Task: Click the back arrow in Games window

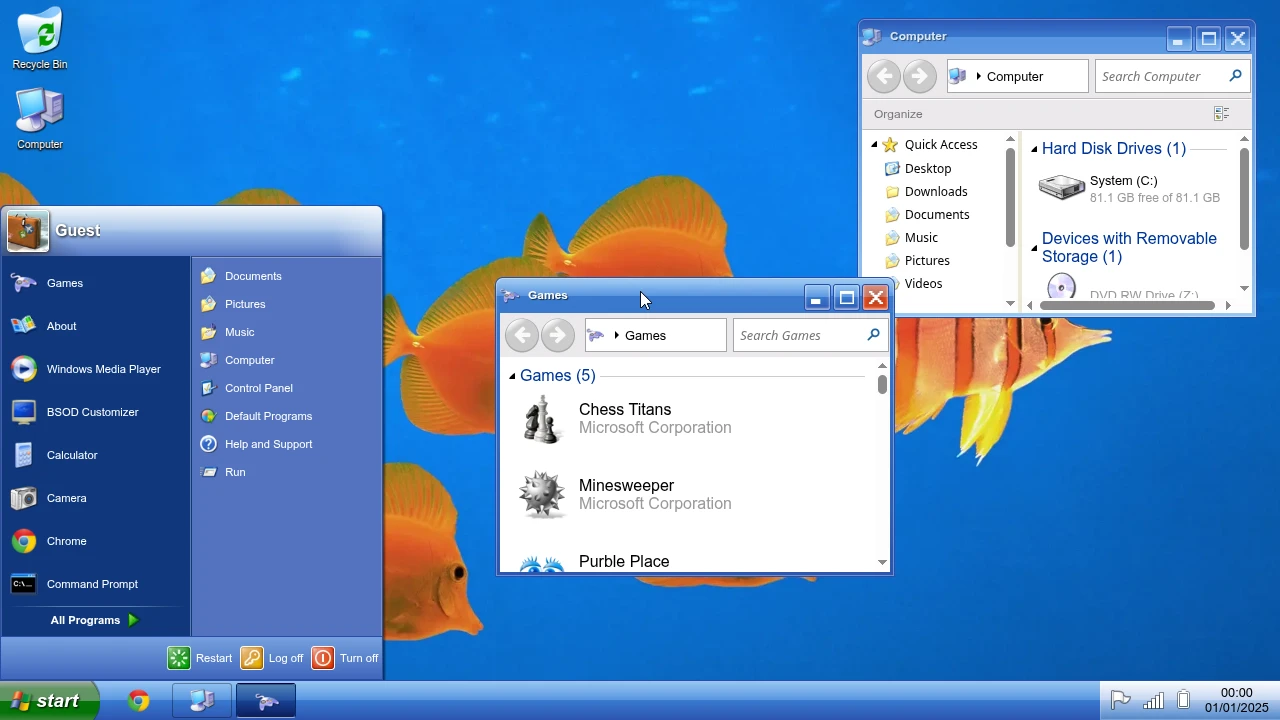Action: pos(522,335)
